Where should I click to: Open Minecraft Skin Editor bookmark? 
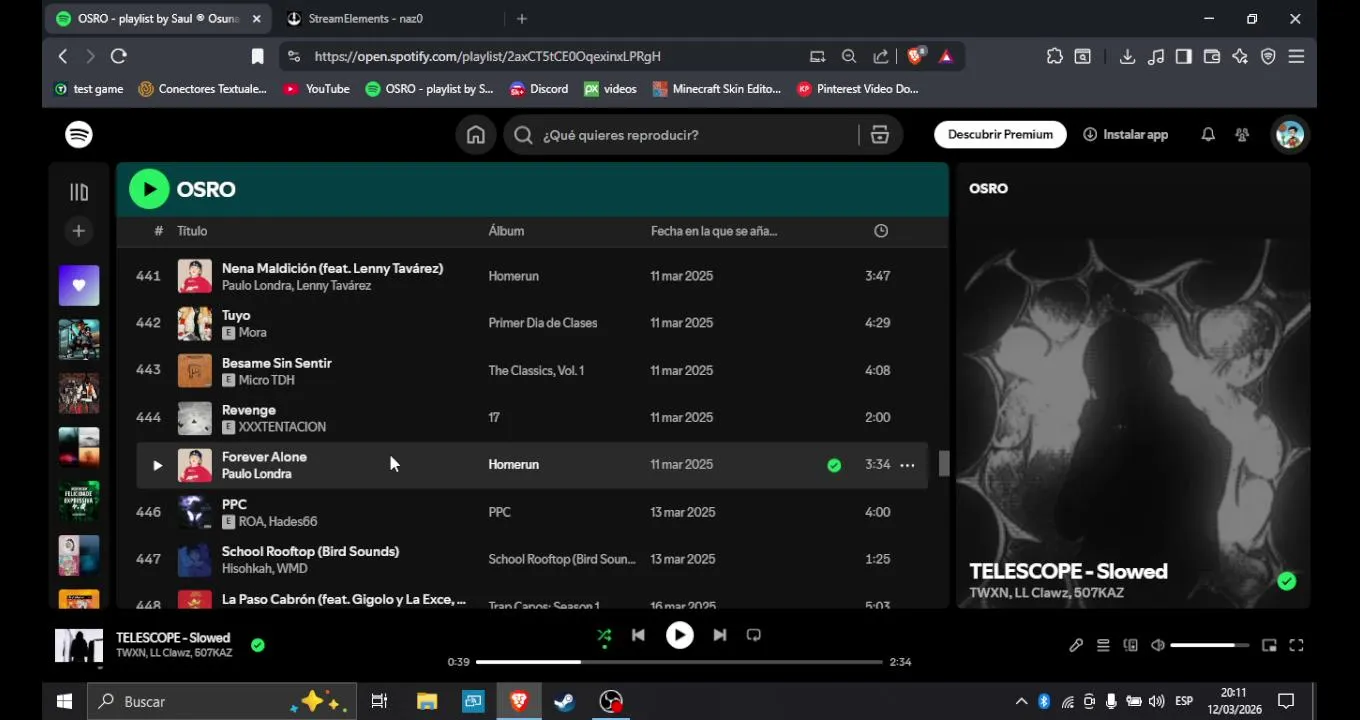(x=716, y=89)
